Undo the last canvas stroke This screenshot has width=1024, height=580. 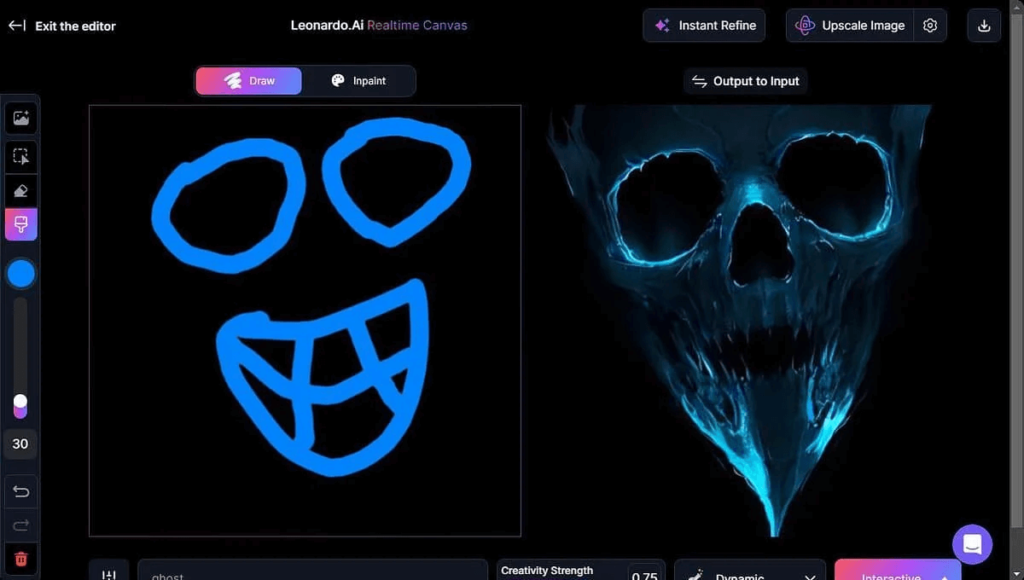click(x=21, y=491)
